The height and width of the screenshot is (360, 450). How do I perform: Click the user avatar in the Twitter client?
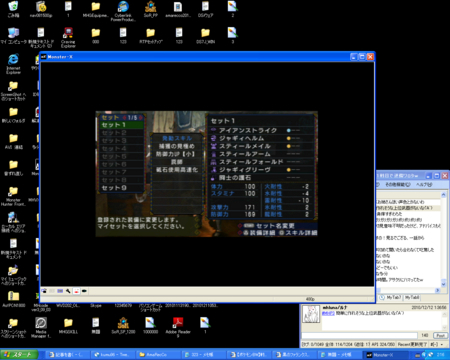click(x=311, y=314)
